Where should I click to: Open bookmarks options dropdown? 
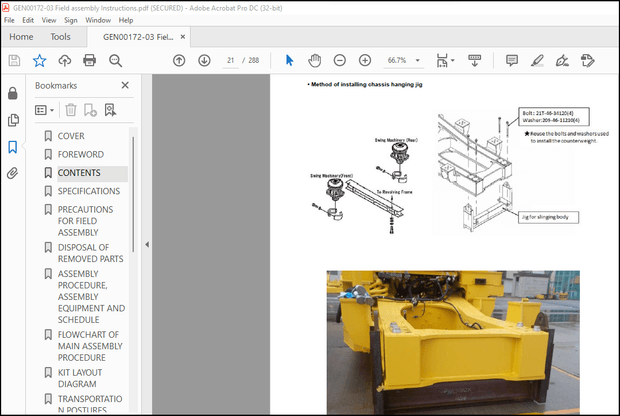click(x=44, y=110)
